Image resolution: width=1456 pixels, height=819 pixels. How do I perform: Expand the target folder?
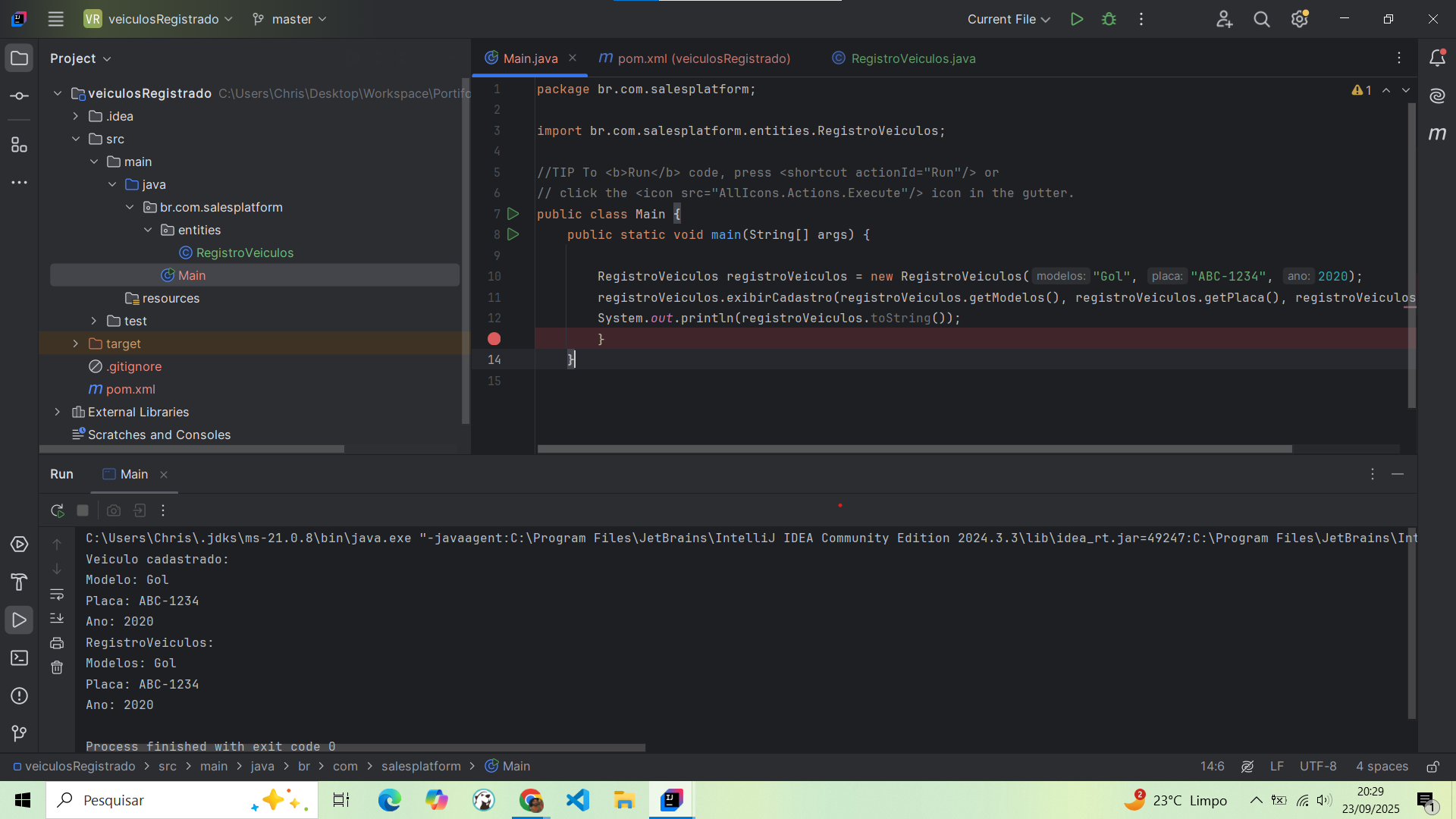[x=76, y=344]
